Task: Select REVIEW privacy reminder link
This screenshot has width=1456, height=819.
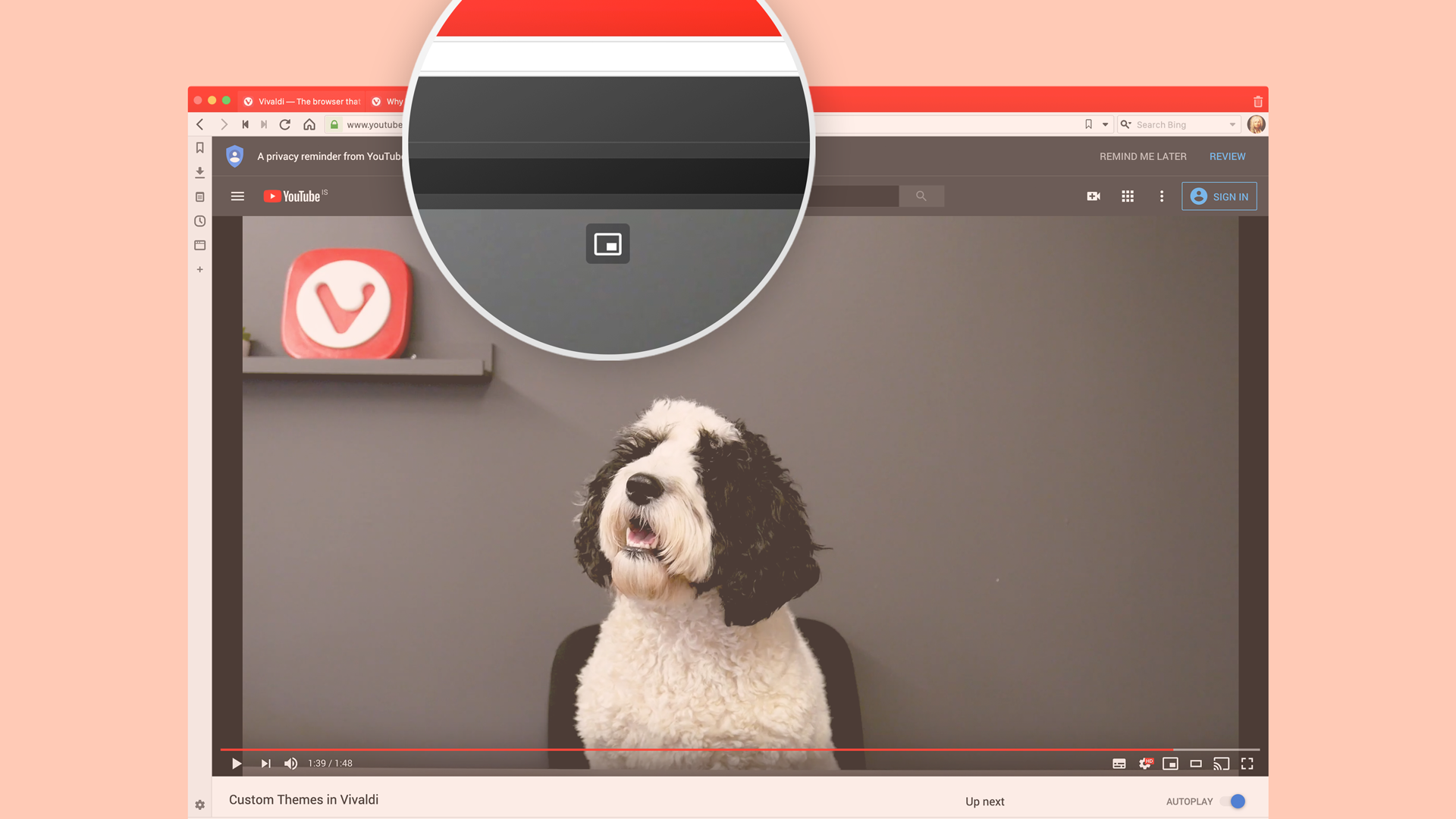Action: pos(1228,156)
